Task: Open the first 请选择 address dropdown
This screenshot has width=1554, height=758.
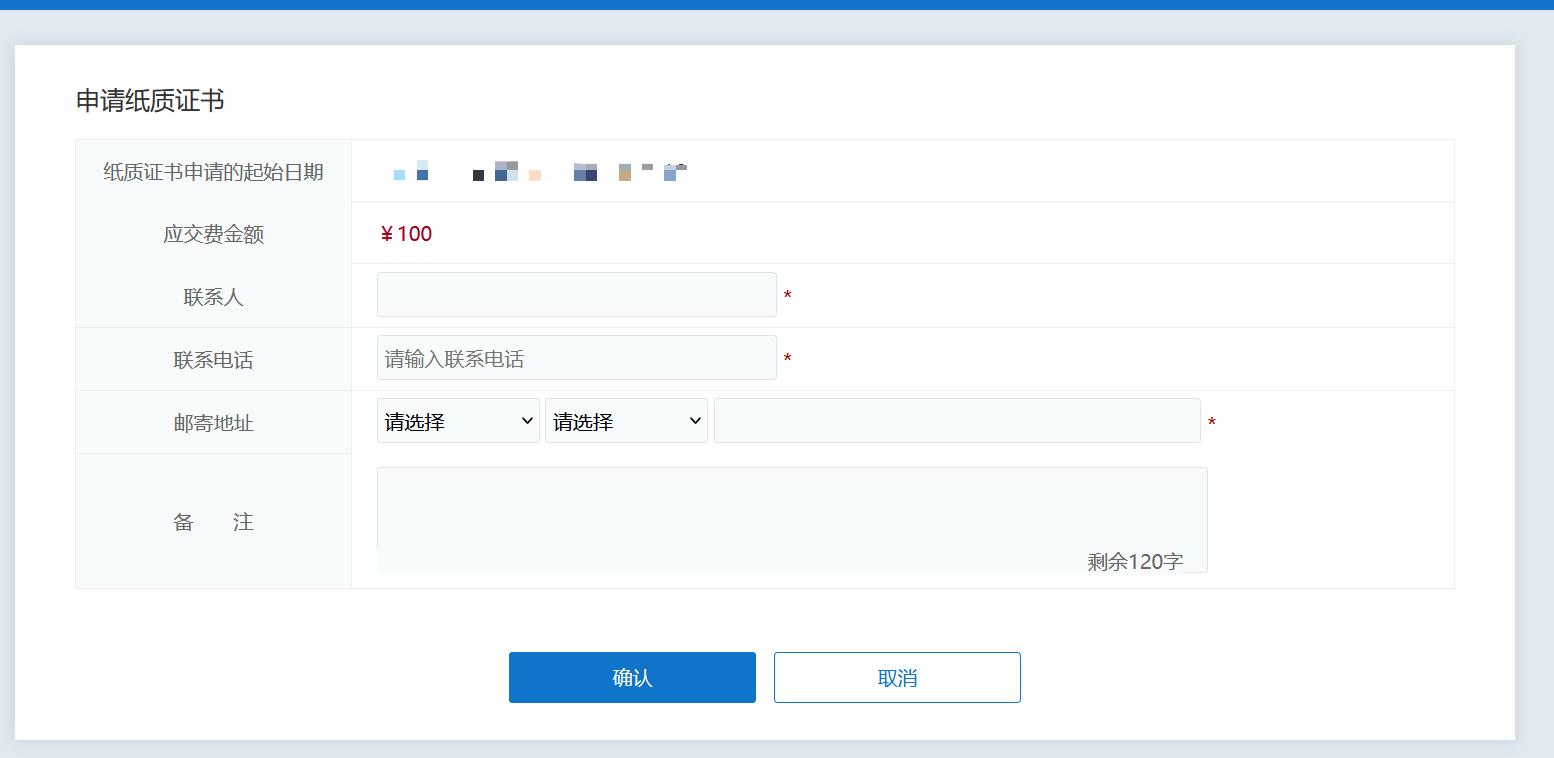Action: pyautogui.click(x=458, y=421)
